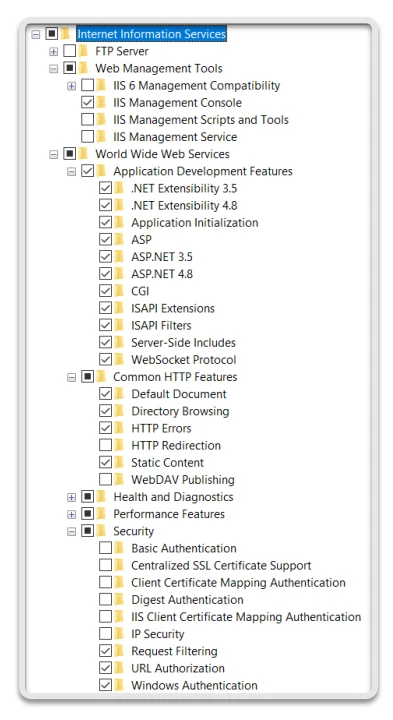This screenshot has height=720, width=393.
Task: Toggle World Wide Web Services checkbox
Action: [x=69, y=153]
